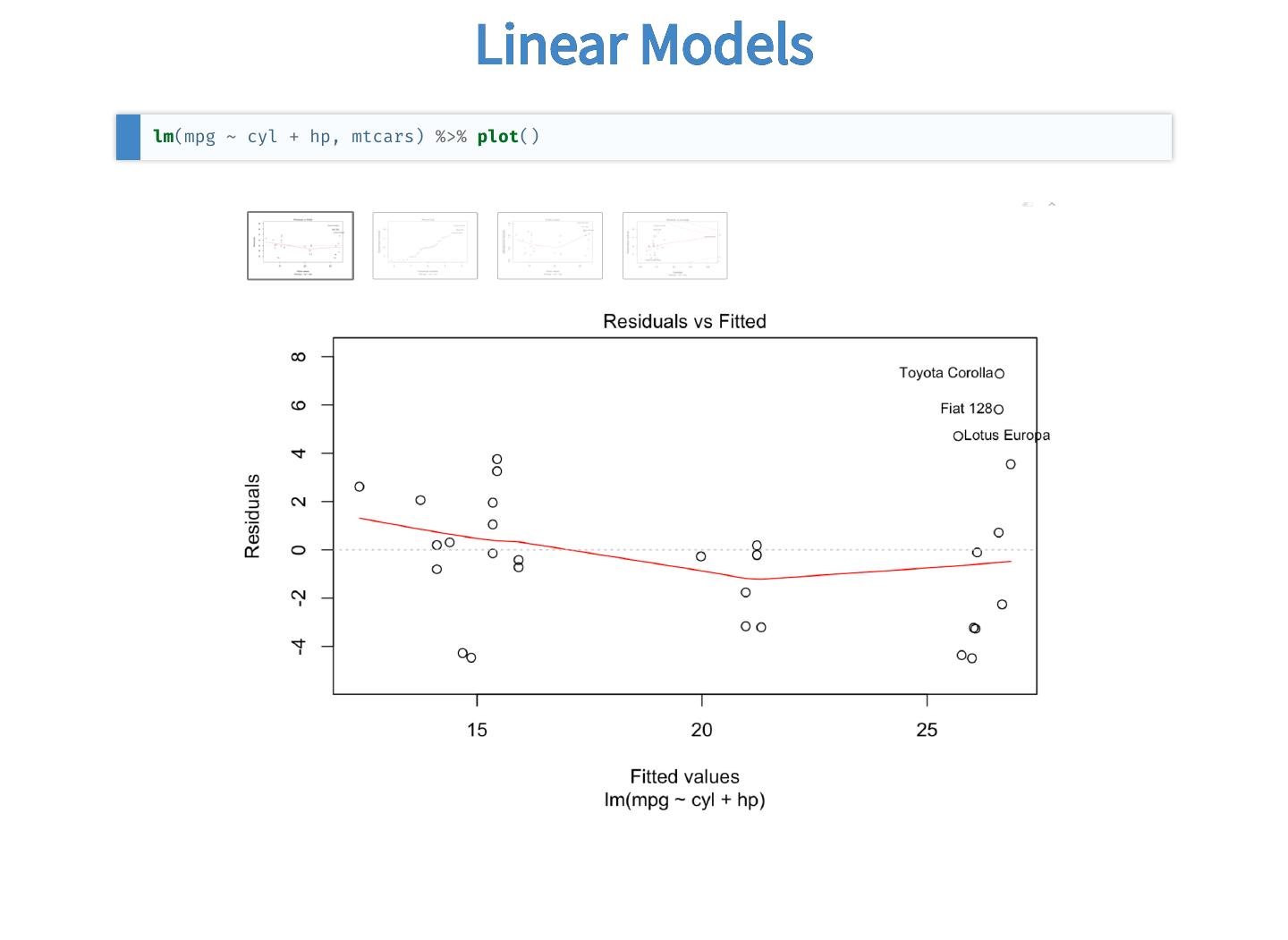The height and width of the screenshot is (940, 1288).
Task: Switch to the Residuals vs Leverage thumbnail
Action: click(675, 246)
